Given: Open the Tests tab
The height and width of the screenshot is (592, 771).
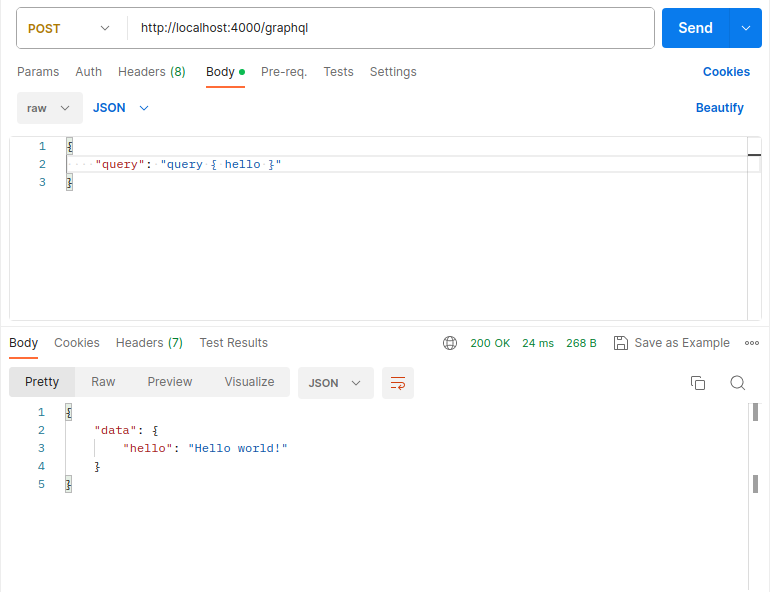Looking at the screenshot, I should click(338, 72).
